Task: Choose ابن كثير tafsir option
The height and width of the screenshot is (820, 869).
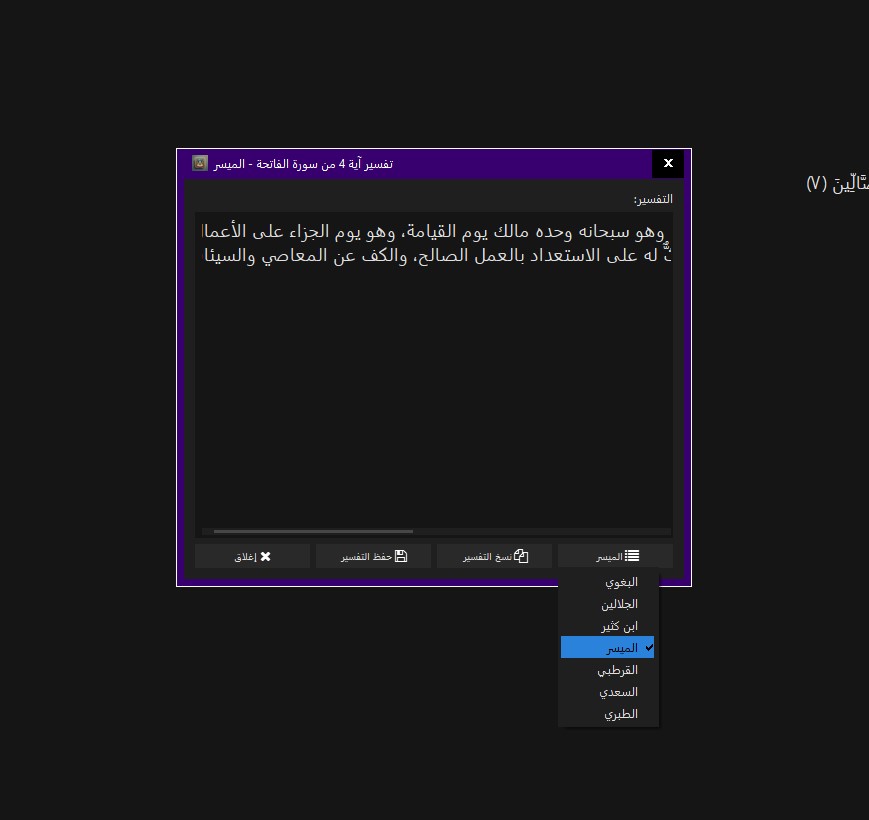Action: [x=607, y=626]
